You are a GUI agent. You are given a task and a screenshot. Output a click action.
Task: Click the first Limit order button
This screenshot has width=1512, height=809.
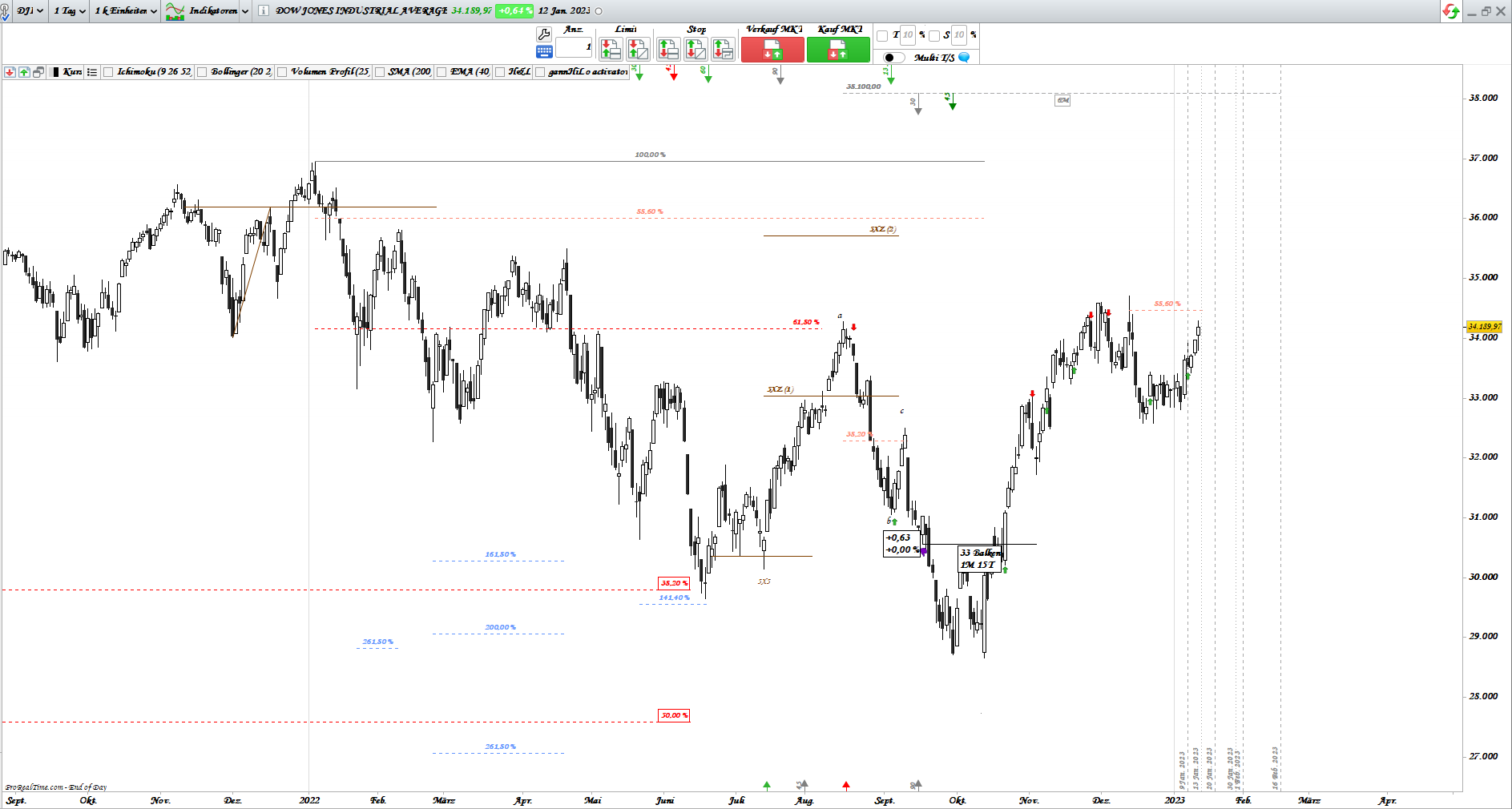pyautogui.click(x=611, y=50)
